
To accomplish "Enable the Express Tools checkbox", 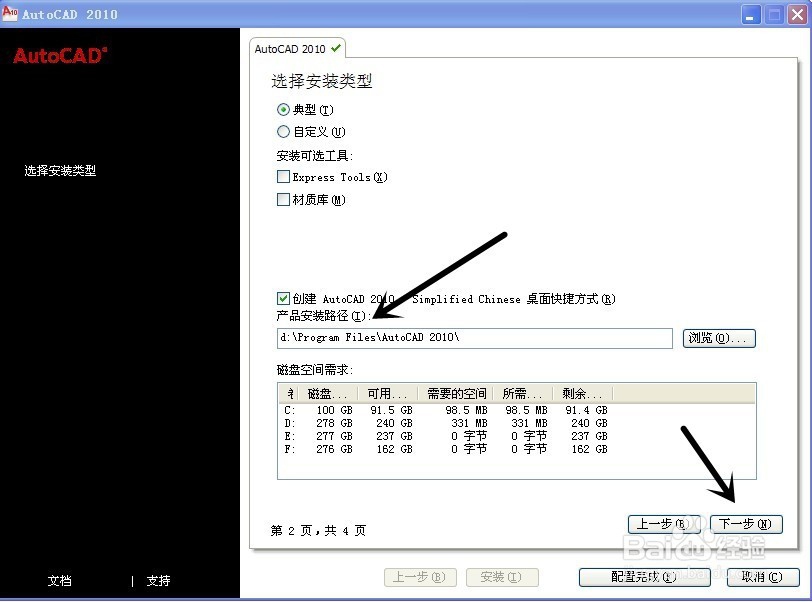I will 283,177.
